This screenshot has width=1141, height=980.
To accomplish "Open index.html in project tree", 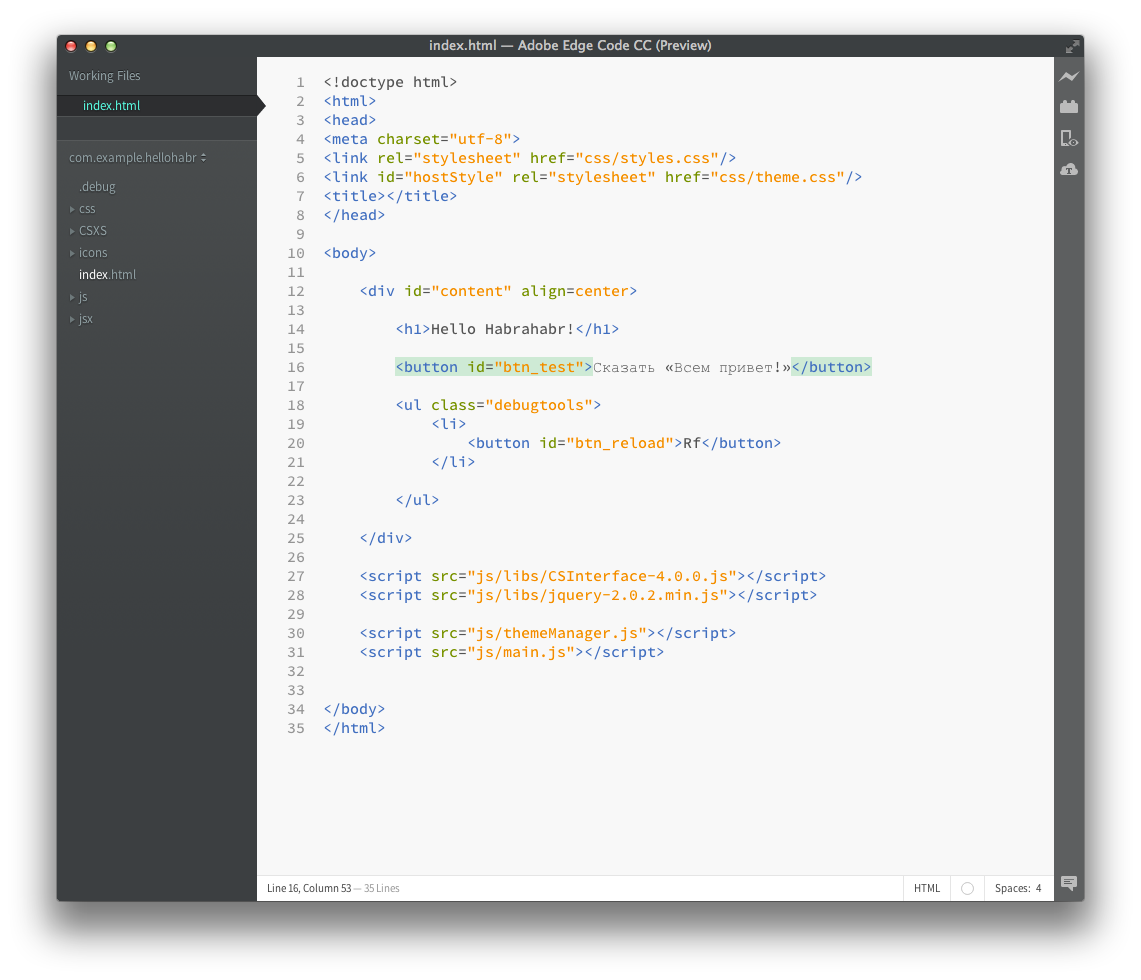I will (107, 274).
